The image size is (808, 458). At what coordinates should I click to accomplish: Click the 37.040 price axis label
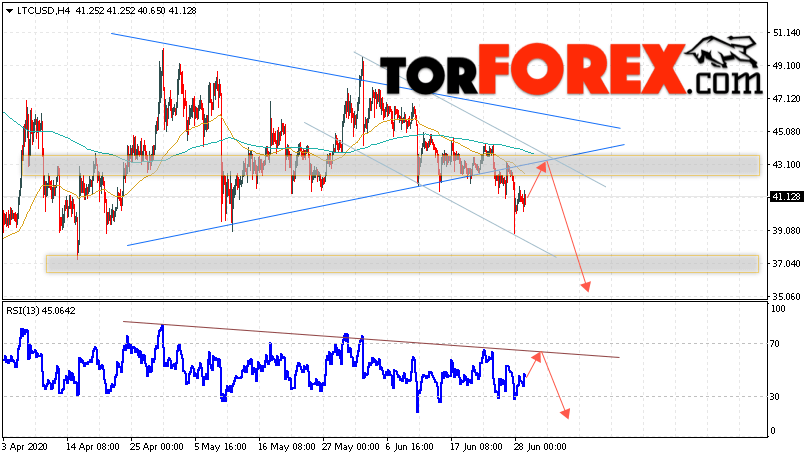(786, 264)
